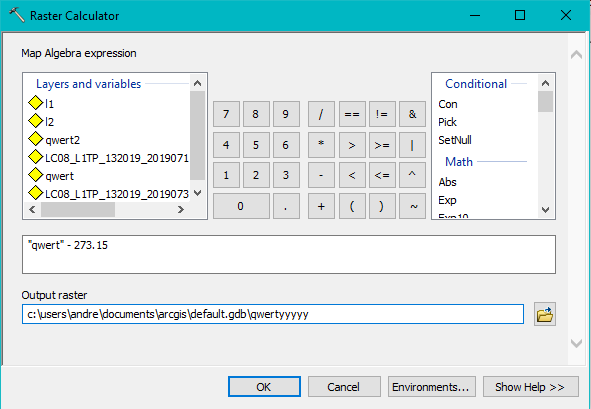The image size is (591, 409).
Task: Insert the less-than operator
Action: [352, 175]
